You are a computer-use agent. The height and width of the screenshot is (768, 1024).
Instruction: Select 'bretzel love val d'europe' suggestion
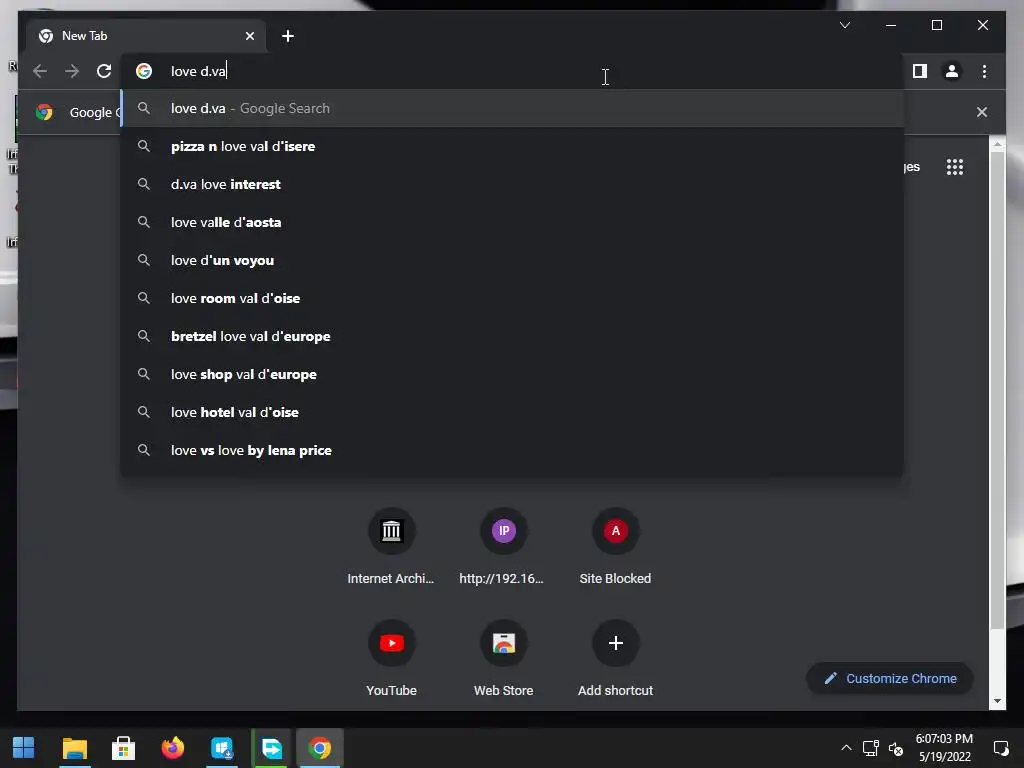(x=513, y=336)
